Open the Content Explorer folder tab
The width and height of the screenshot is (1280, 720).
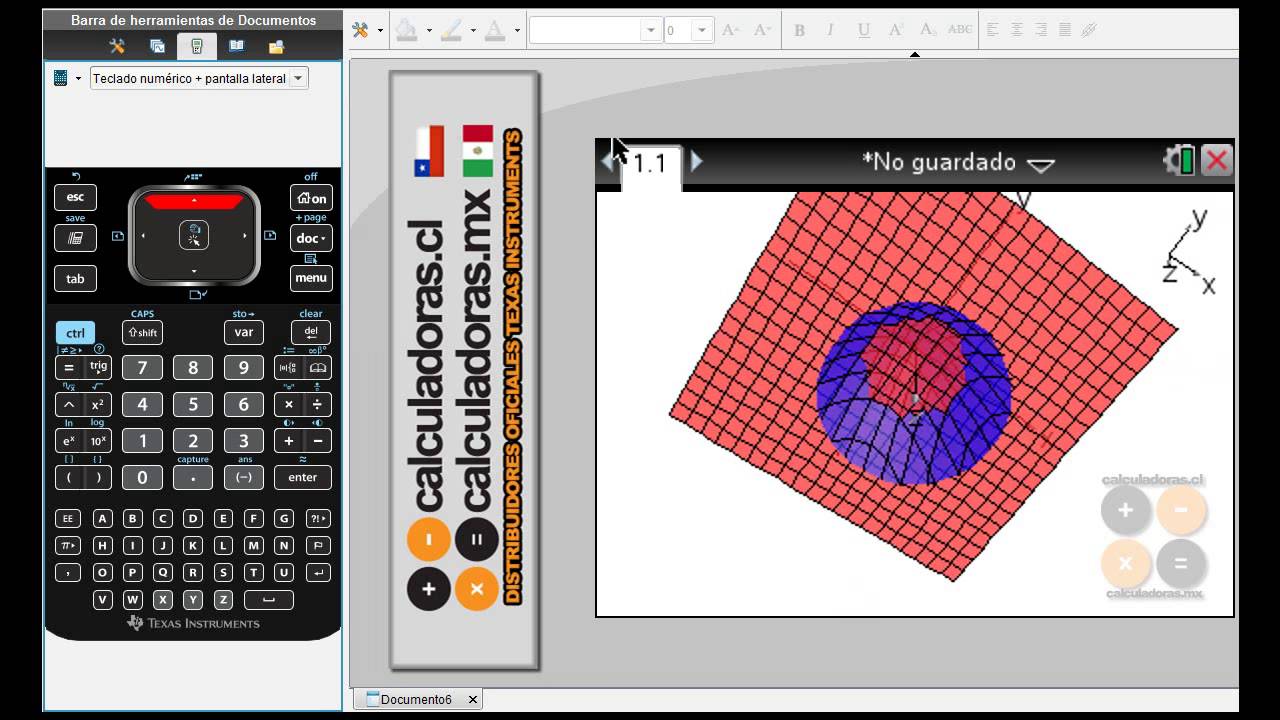click(276, 46)
